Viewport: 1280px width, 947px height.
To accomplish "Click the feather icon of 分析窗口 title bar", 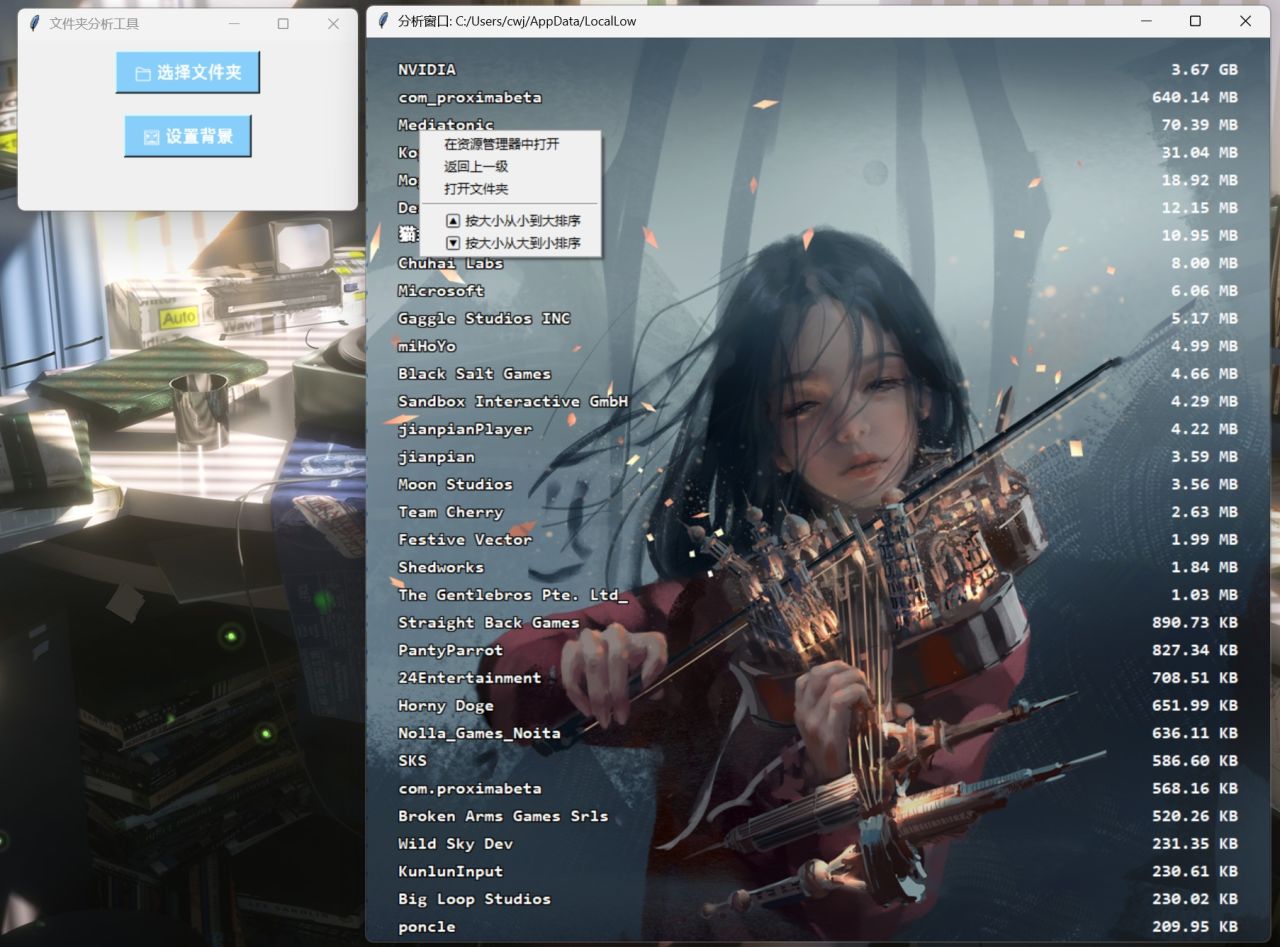I will click(x=383, y=20).
